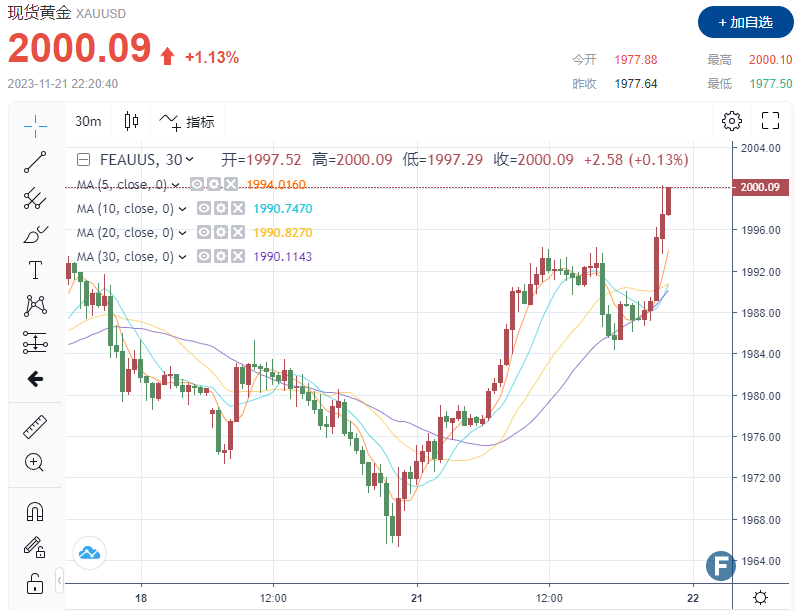The width and height of the screenshot is (801, 611).
Task: Toggle magnet mode for drawings
Action: coord(35,512)
